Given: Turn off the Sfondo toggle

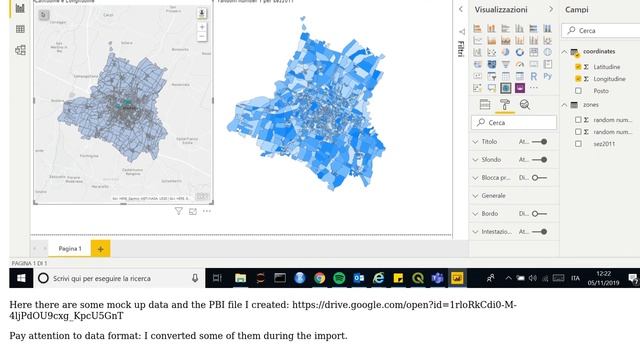Looking at the screenshot, I should [540, 160].
